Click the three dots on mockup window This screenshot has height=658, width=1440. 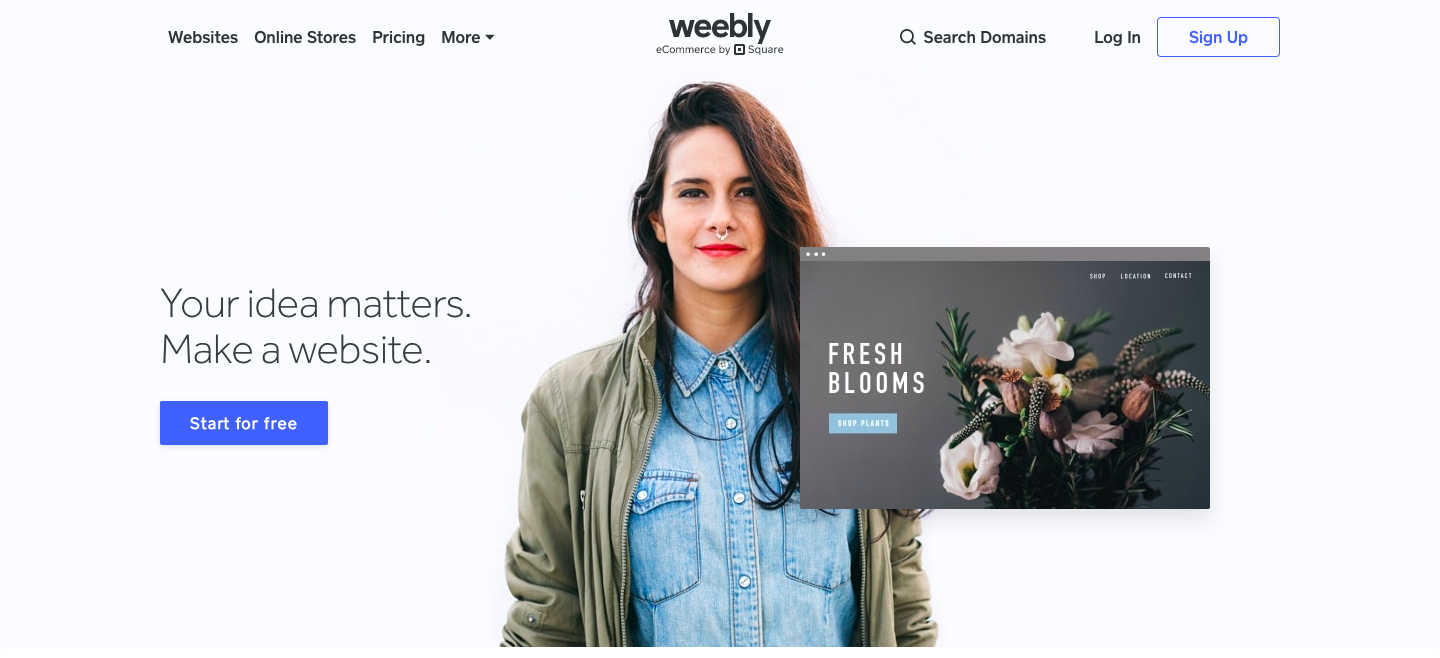click(x=816, y=254)
